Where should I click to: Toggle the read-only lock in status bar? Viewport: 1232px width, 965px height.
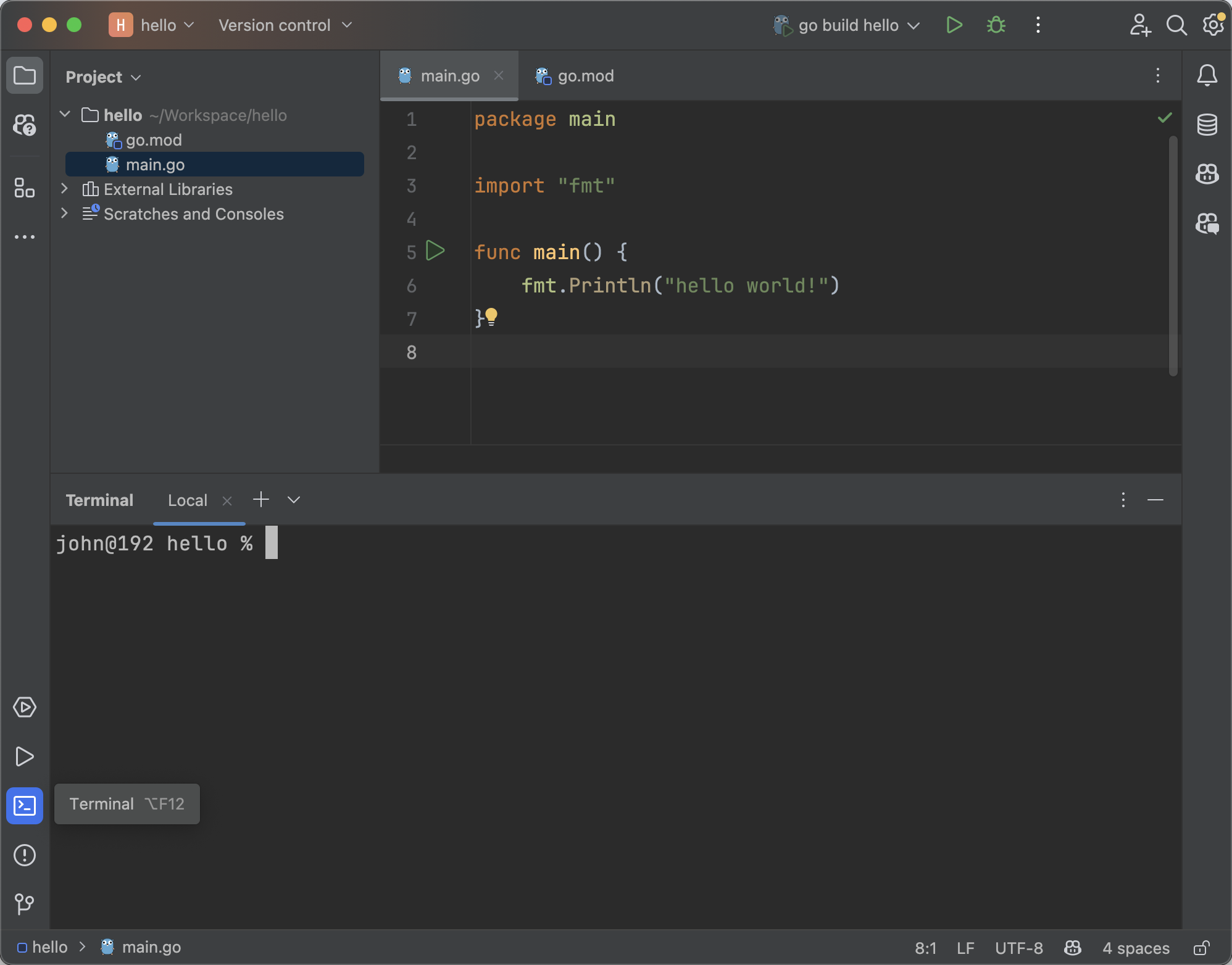click(1201, 948)
